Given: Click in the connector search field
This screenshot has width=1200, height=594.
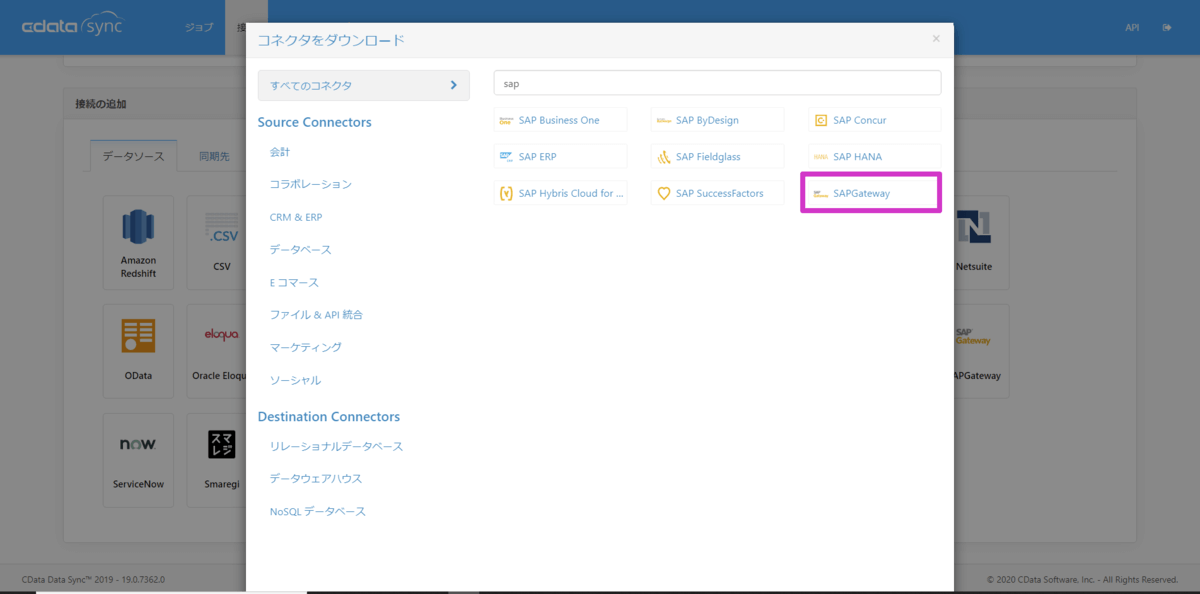Looking at the screenshot, I should point(717,84).
